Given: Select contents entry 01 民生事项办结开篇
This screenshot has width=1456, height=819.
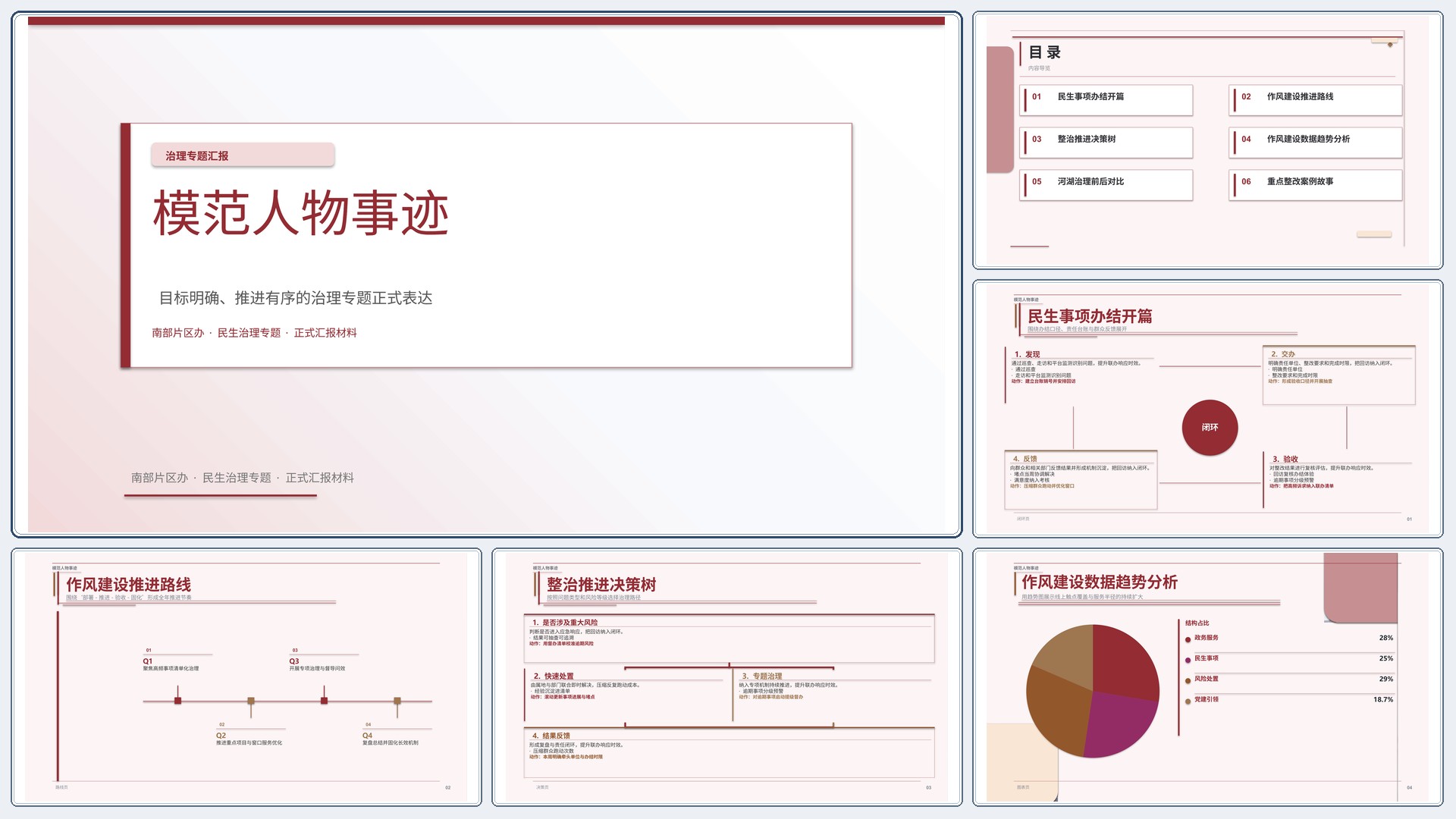Looking at the screenshot, I should (x=1106, y=100).
